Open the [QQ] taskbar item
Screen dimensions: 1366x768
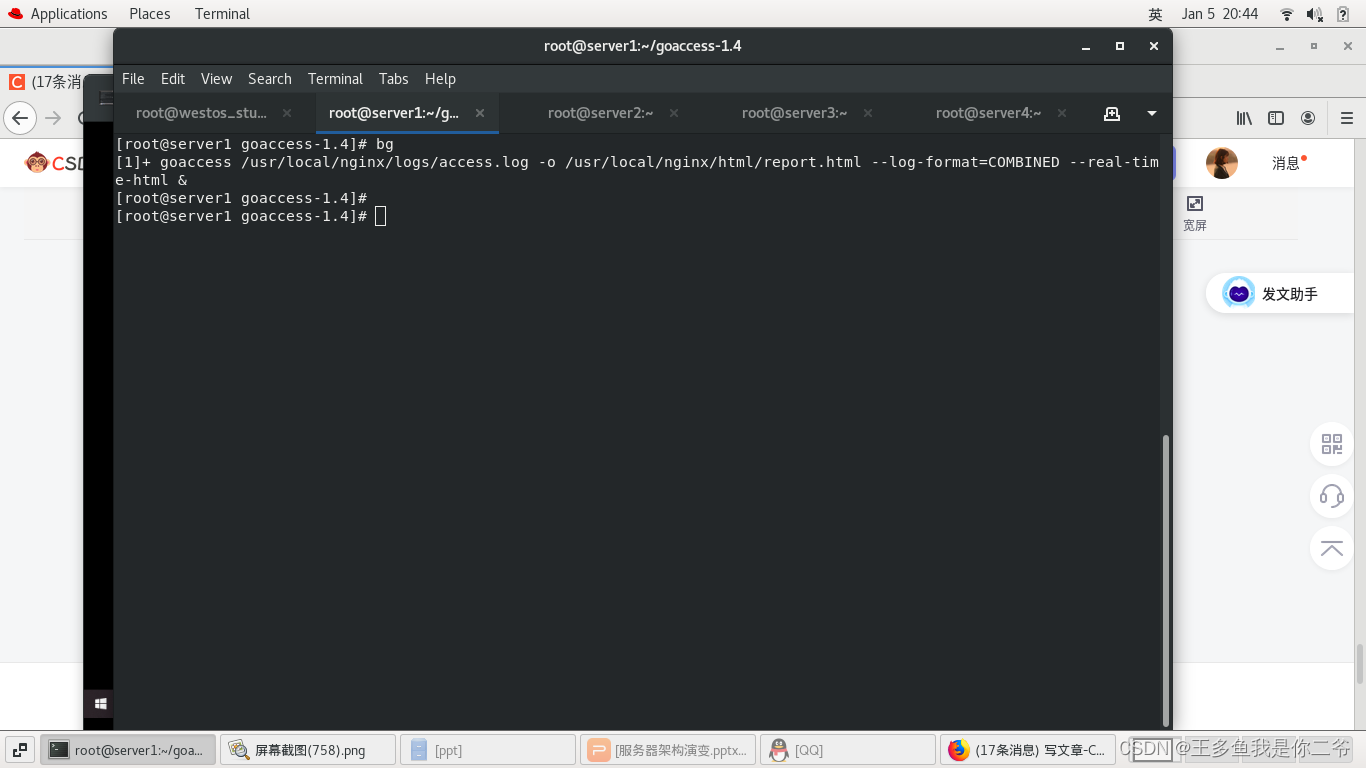click(848, 749)
